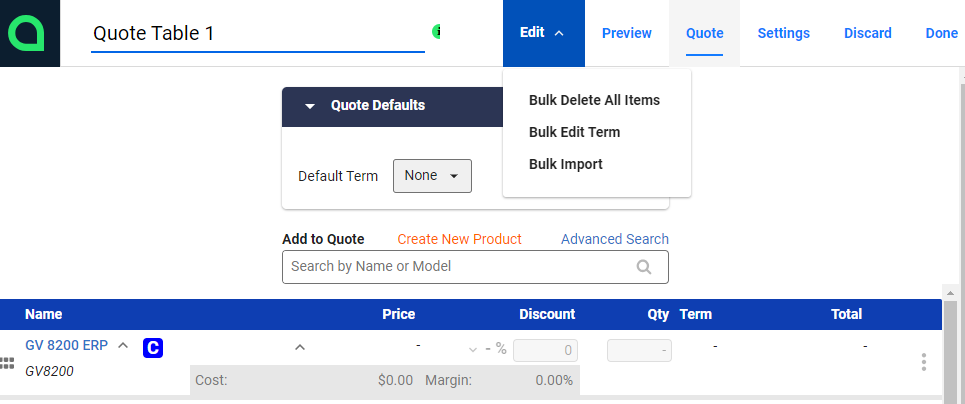
Task: Switch to the Preview tab
Action: point(627,33)
